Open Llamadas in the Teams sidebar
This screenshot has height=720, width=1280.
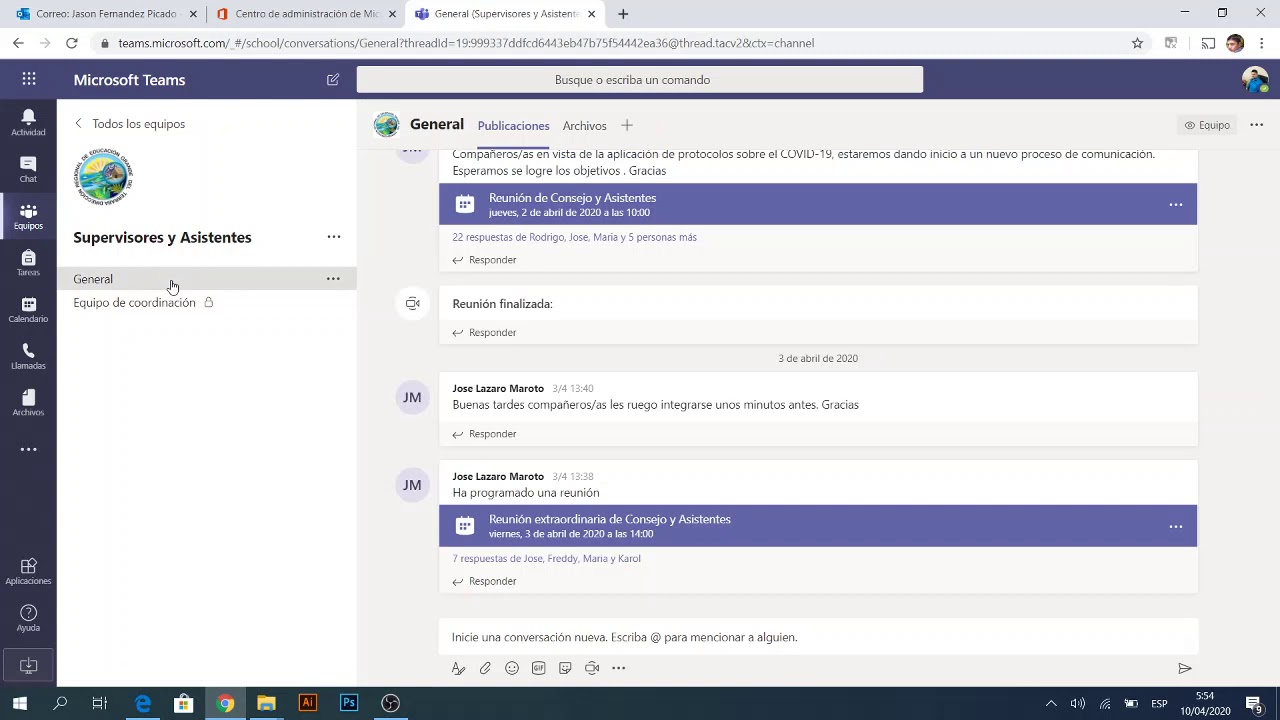[28, 356]
